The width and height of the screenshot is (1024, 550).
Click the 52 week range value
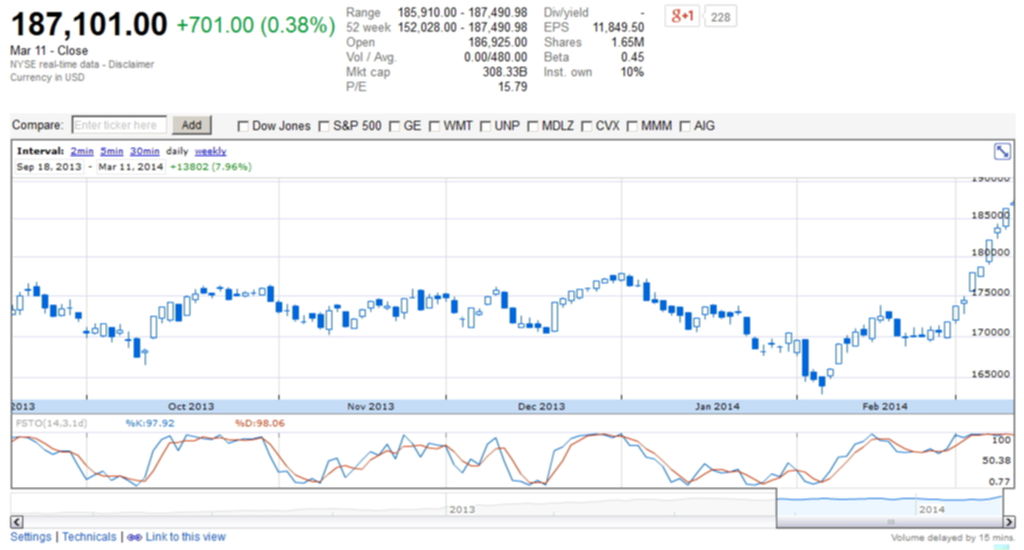[462, 27]
